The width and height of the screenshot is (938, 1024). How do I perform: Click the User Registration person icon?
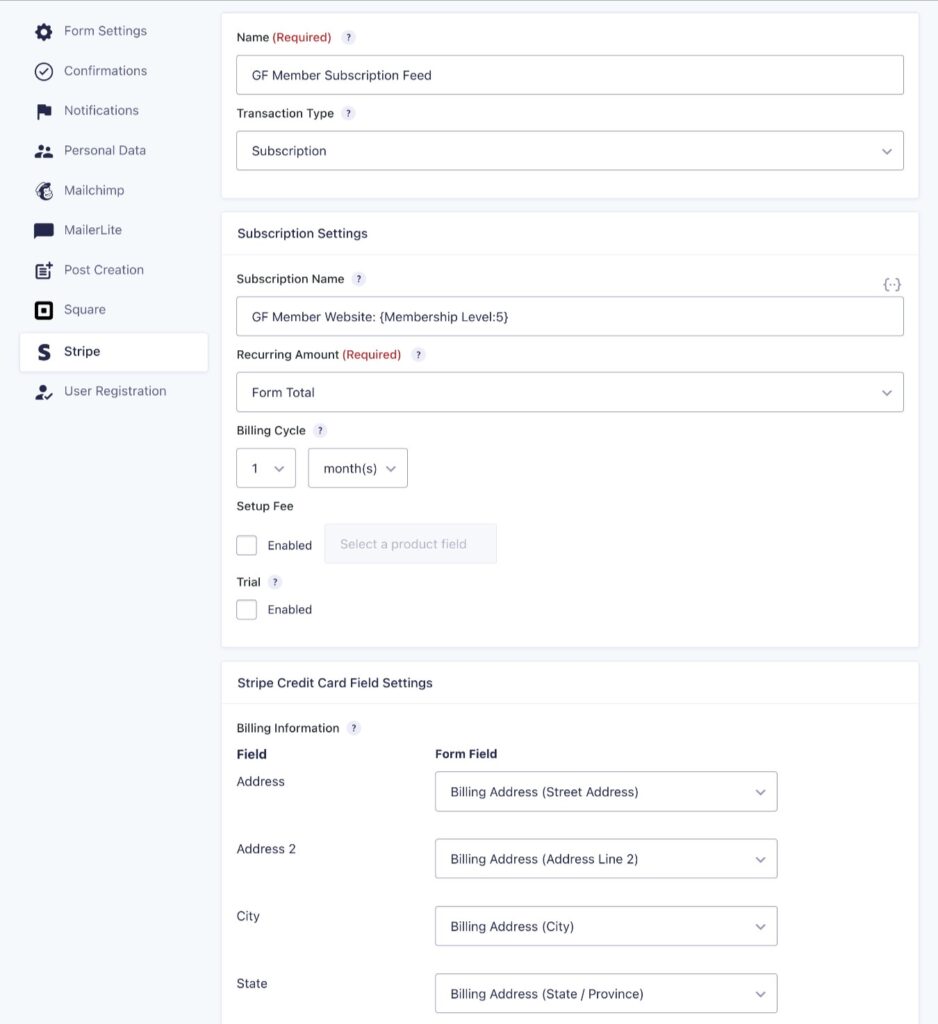[44, 392]
